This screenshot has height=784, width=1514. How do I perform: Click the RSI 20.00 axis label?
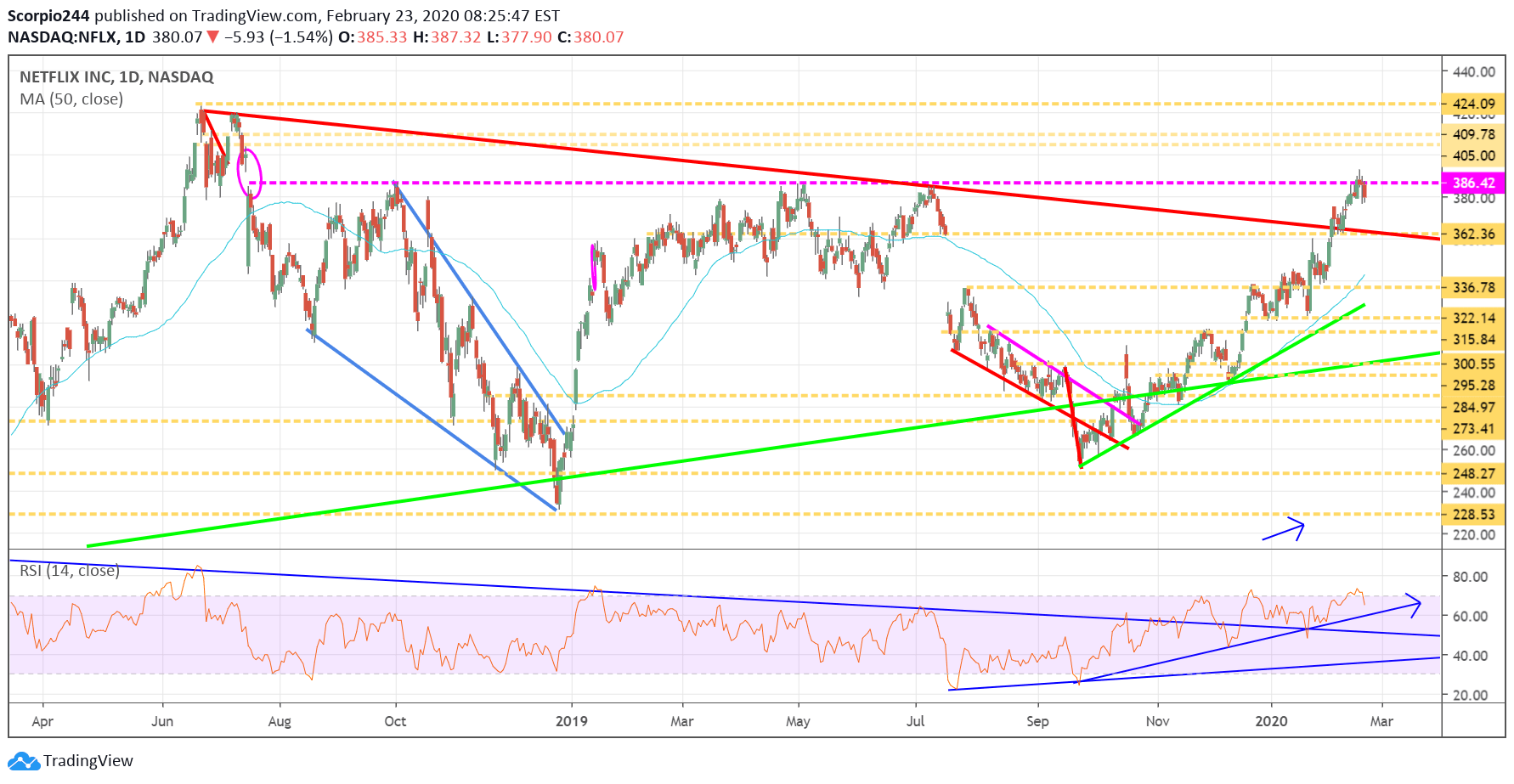[1470, 695]
